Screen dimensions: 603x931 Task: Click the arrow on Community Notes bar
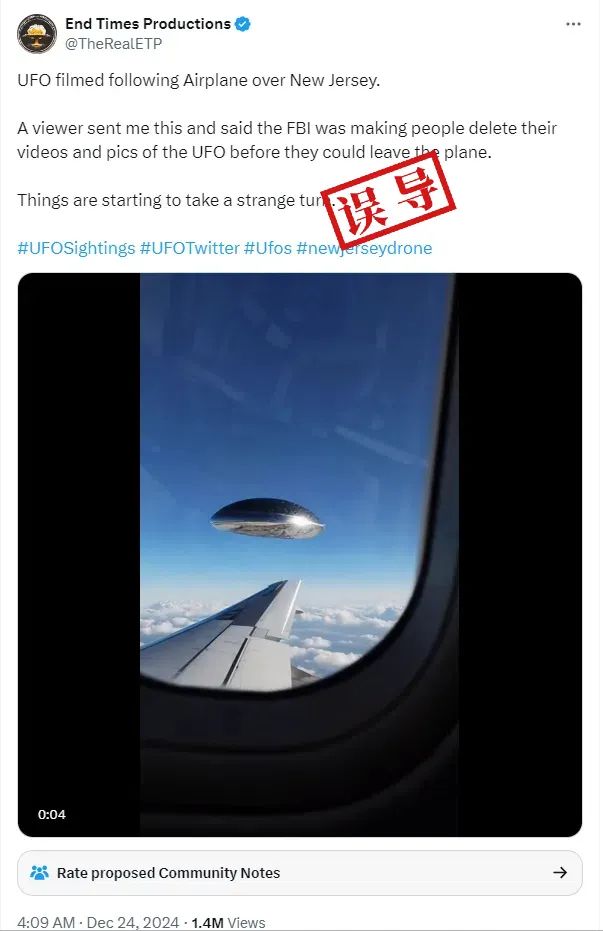click(560, 873)
